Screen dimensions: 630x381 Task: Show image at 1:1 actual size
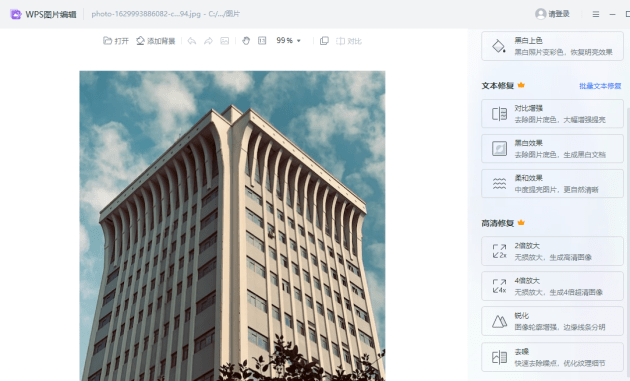(262, 41)
